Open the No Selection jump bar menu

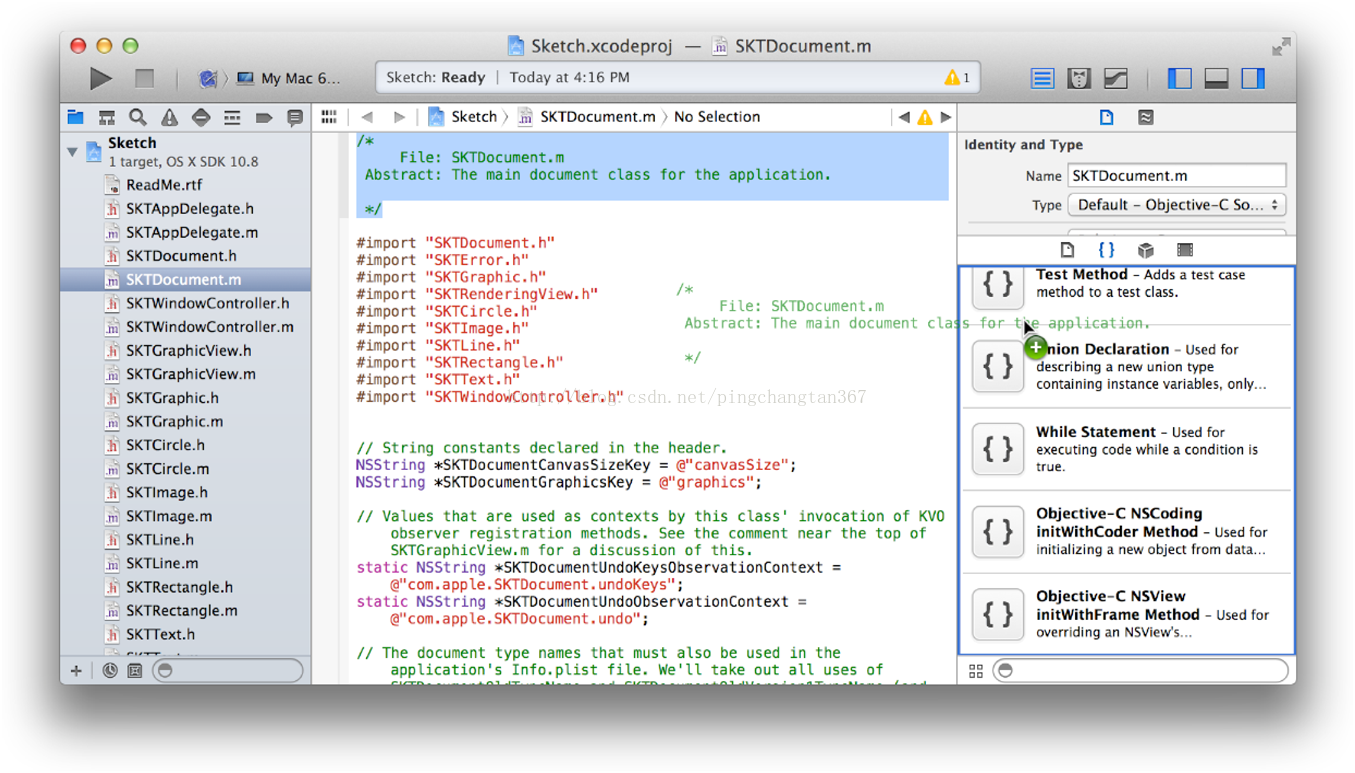[x=717, y=117]
